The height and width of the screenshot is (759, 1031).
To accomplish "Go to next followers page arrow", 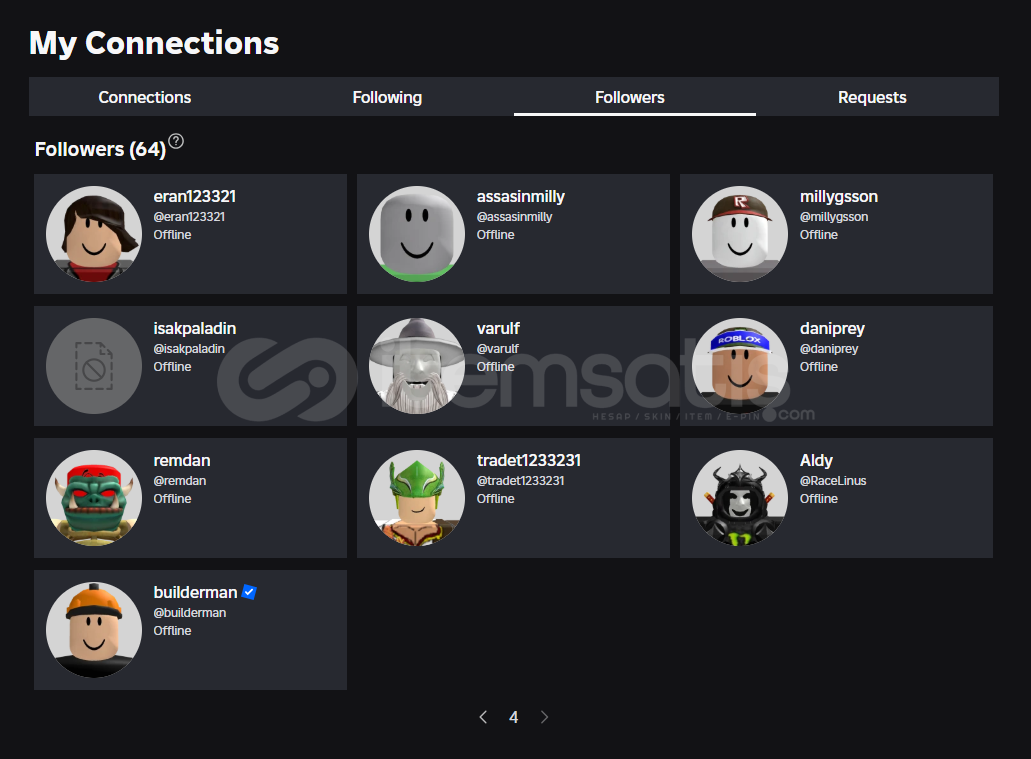I will [544, 717].
